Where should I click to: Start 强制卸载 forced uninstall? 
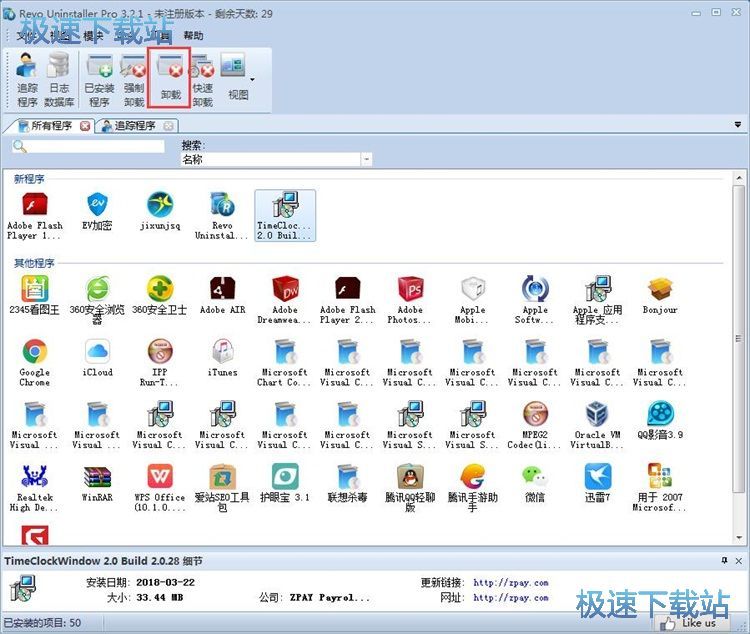(x=134, y=79)
